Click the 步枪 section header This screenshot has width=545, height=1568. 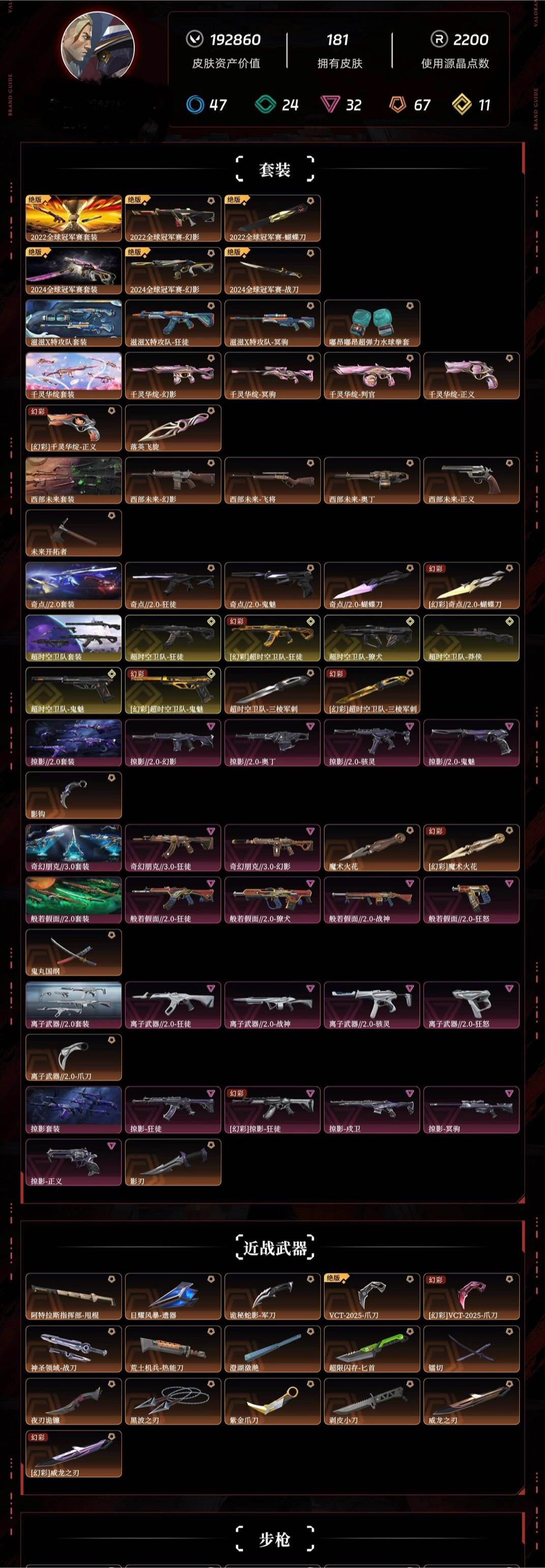click(x=275, y=1540)
